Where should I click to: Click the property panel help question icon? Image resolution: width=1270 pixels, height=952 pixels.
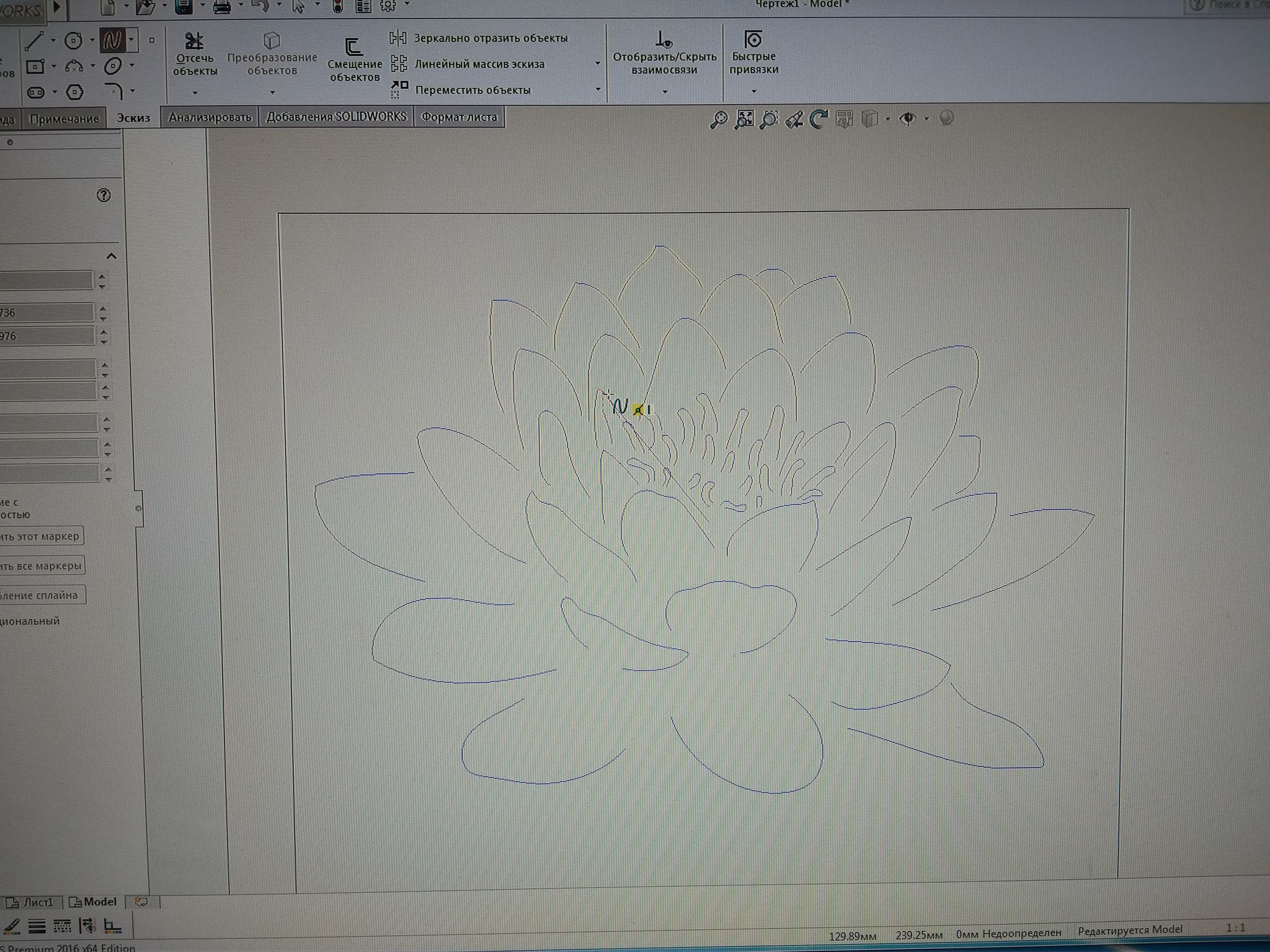[104, 195]
